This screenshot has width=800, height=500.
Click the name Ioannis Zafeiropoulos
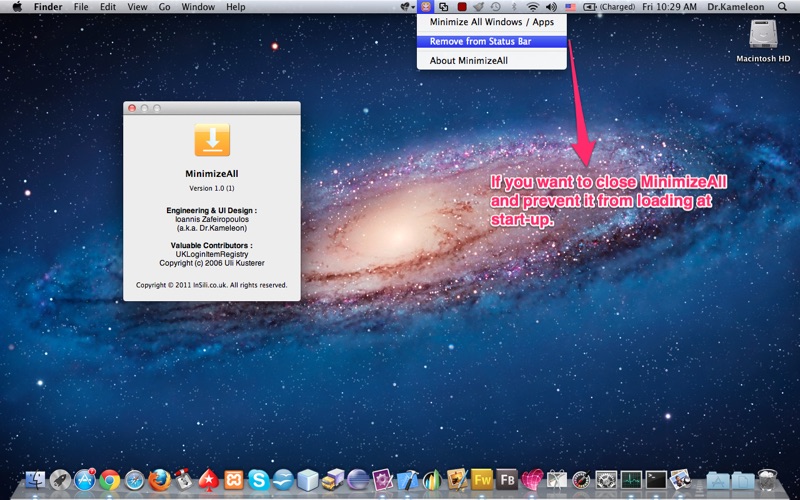click(x=212, y=219)
